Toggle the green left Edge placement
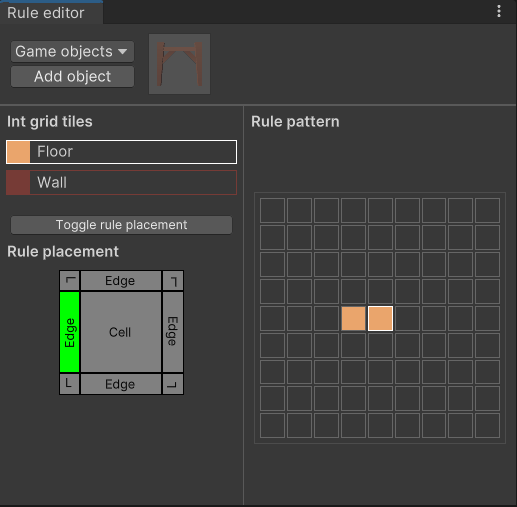This screenshot has height=507, width=517. tap(70, 332)
